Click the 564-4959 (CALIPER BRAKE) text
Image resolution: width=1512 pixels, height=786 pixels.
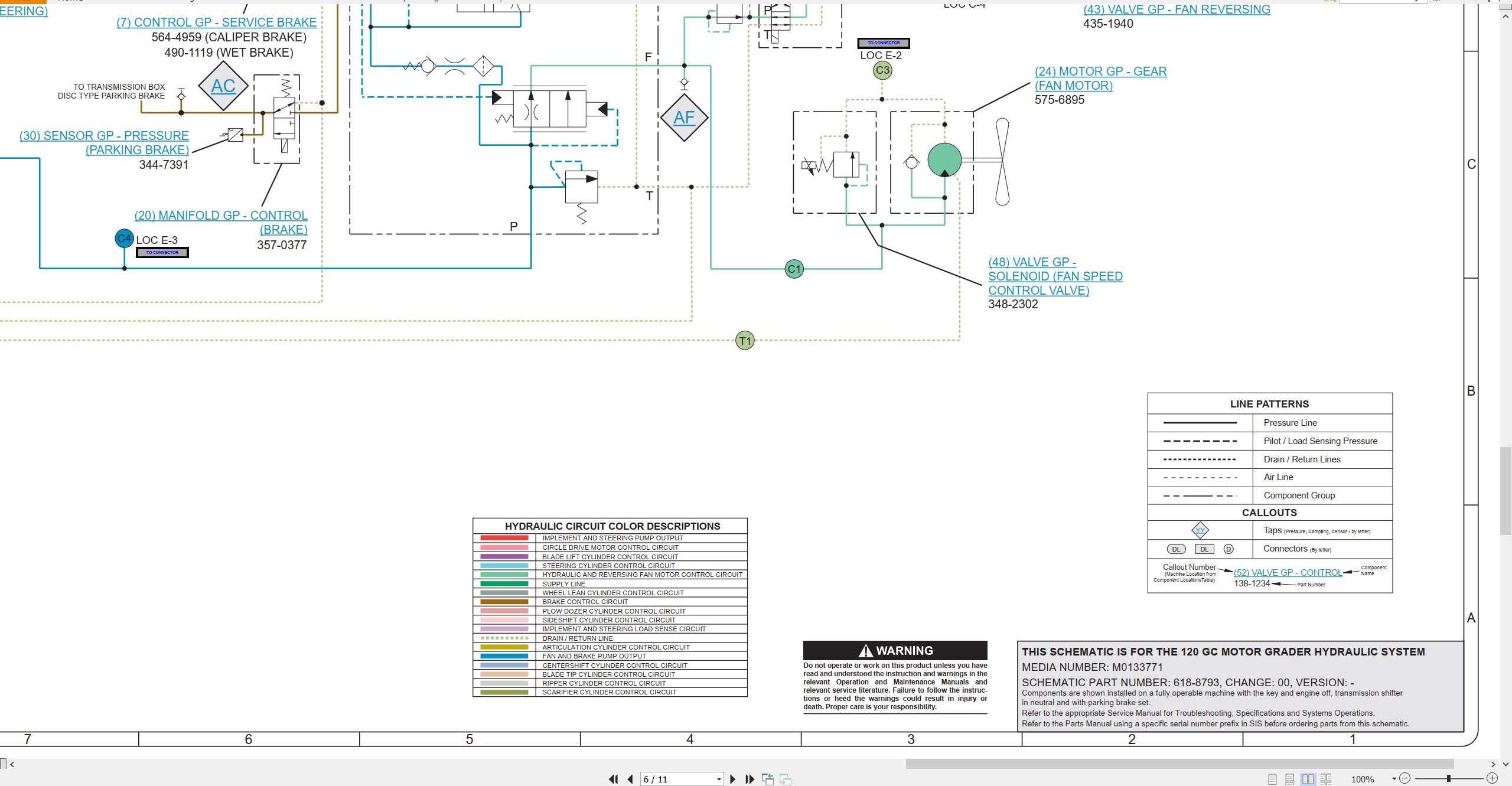(229, 37)
